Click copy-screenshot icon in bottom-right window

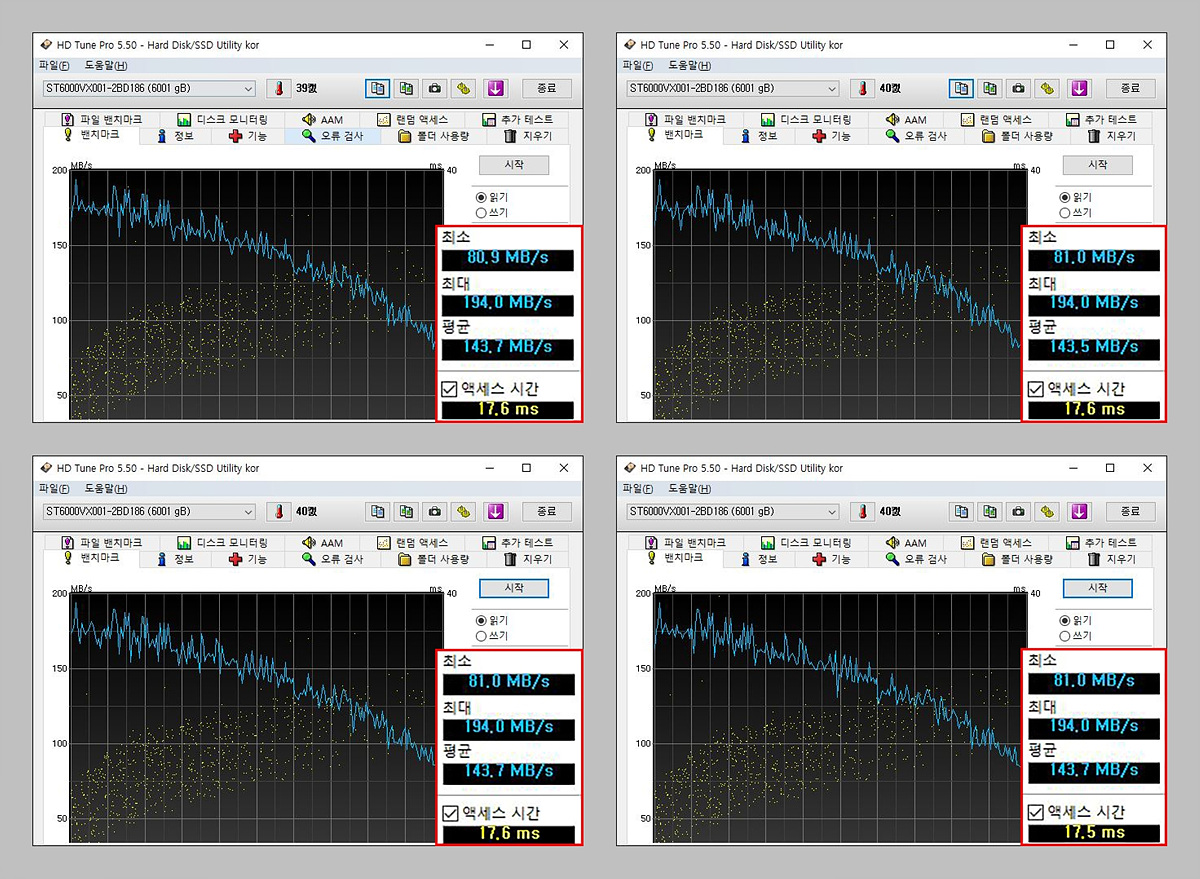coord(990,511)
